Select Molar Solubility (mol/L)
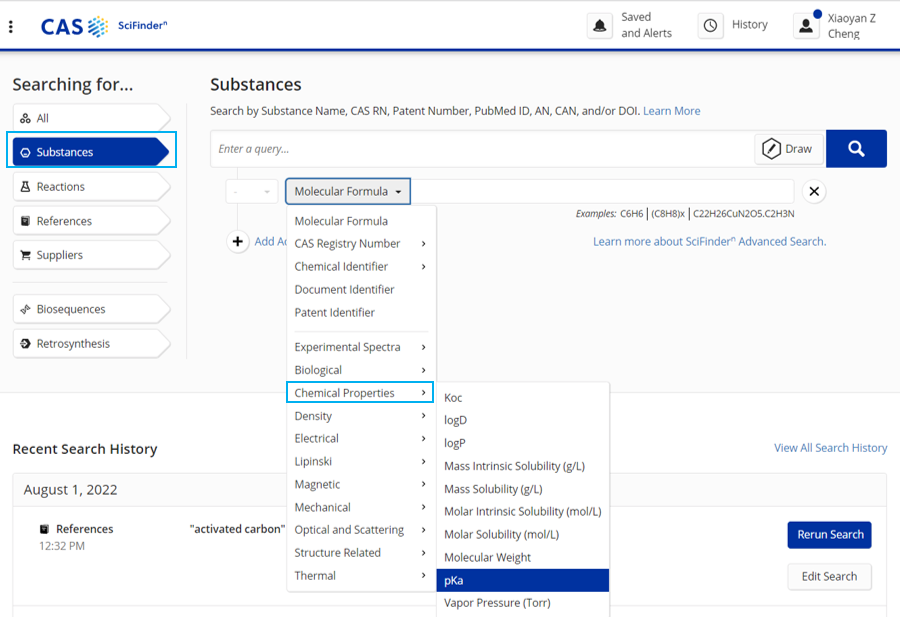This screenshot has height=617, width=900. click(x=522, y=534)
